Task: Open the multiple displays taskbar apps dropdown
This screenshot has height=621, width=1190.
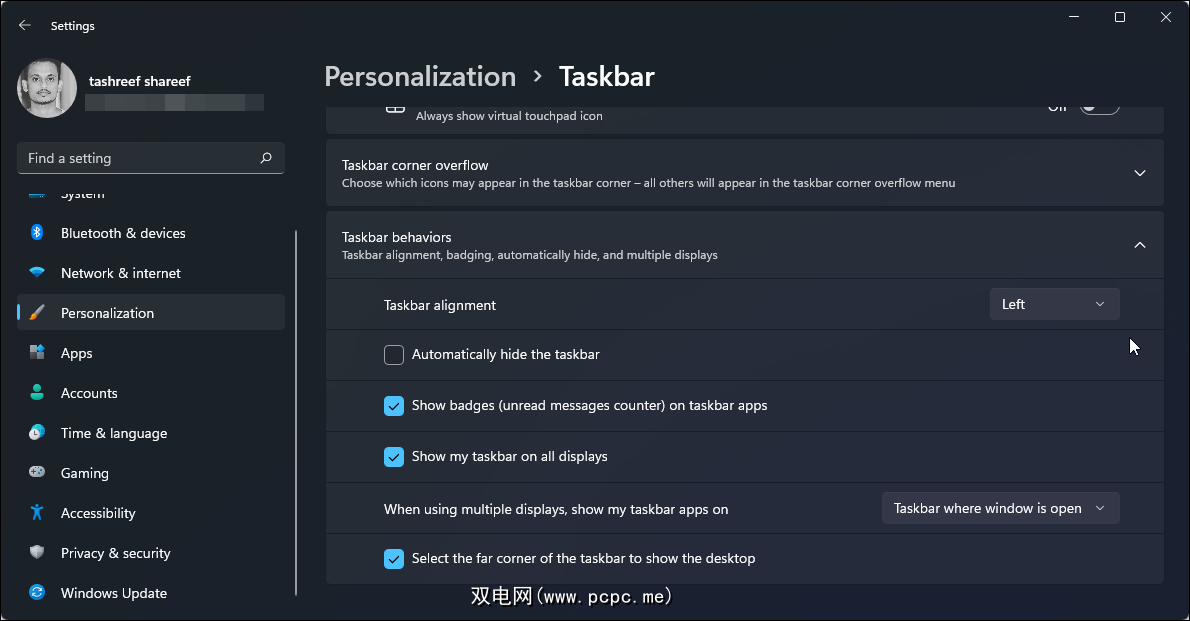Action: pos(1000,508)
